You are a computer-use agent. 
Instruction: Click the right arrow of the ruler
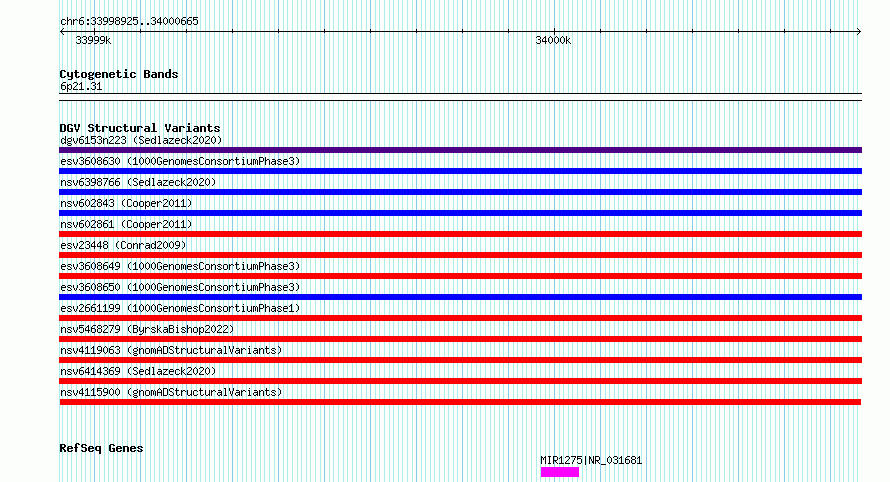[859, 32]
